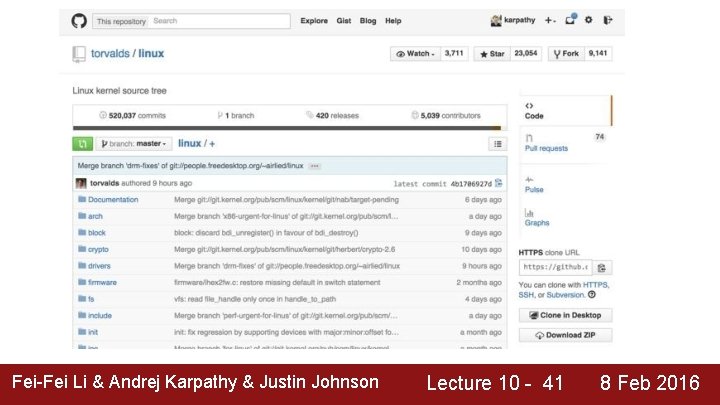Click the repository search field

click(219, 21)
